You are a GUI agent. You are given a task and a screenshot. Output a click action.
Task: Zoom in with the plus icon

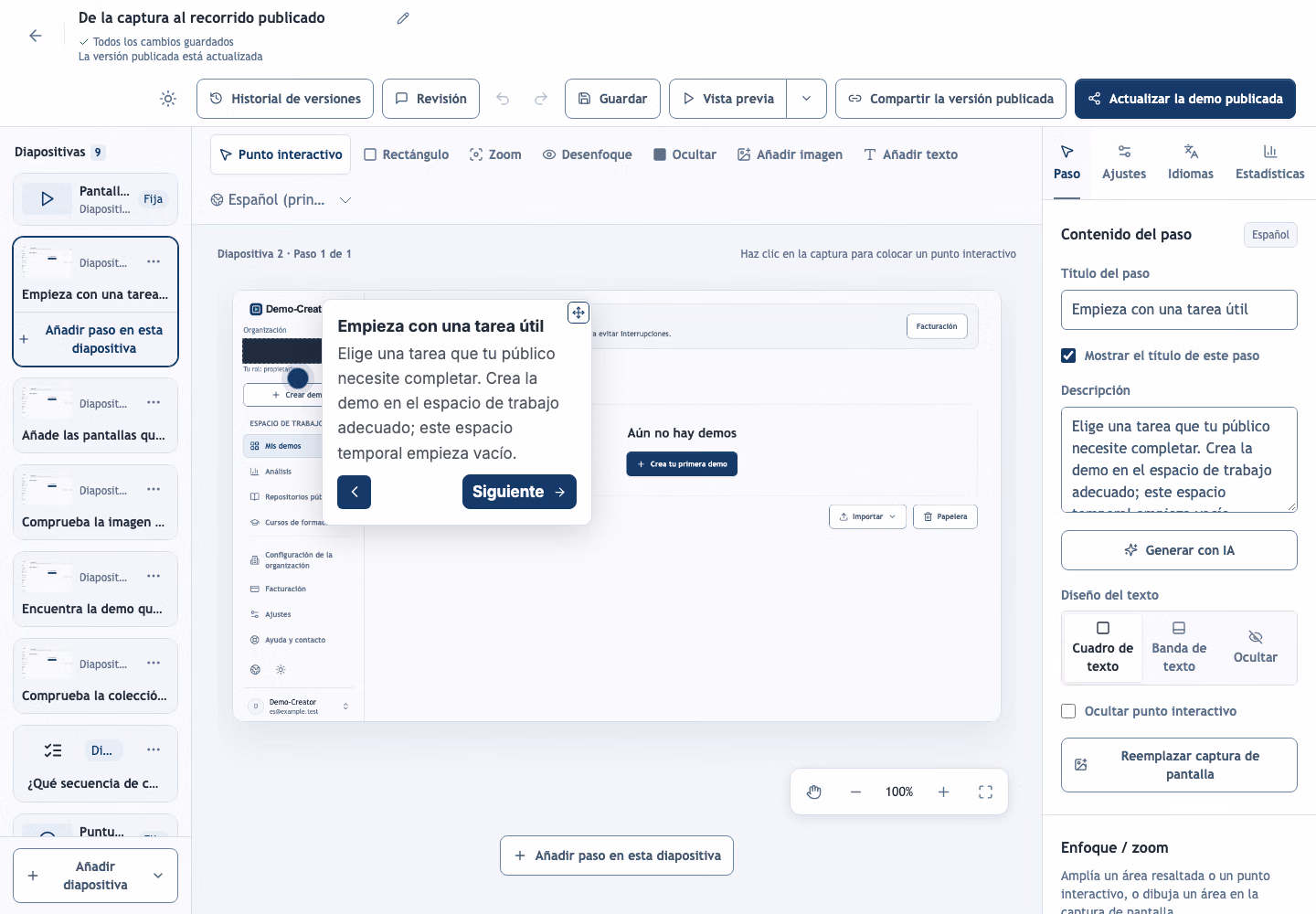[943, 792]
